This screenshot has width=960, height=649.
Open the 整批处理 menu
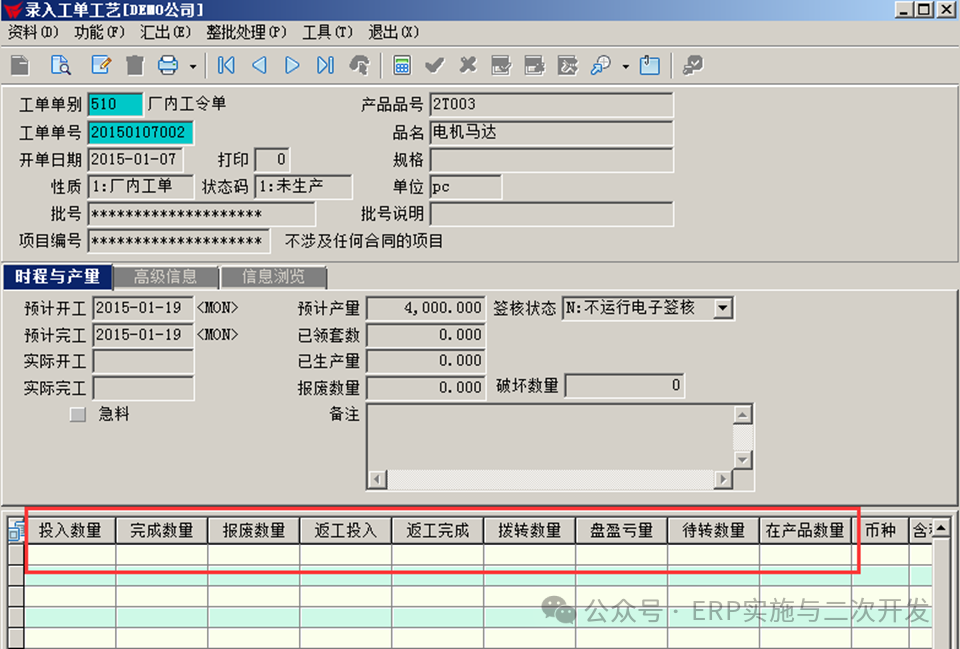click(246, 32)
